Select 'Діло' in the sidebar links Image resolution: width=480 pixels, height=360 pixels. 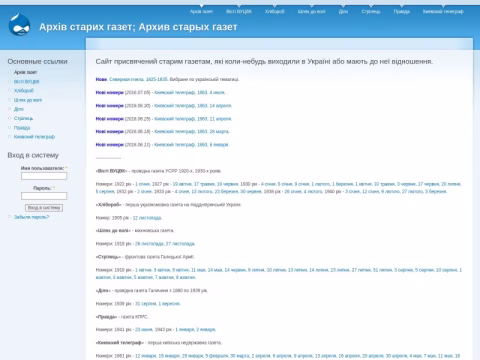click(19, 109)
